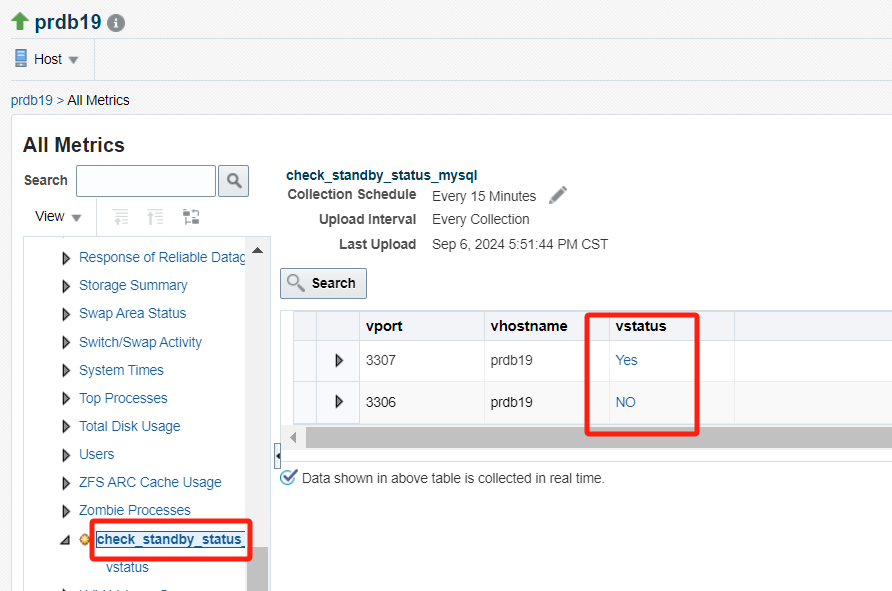Click the collapse-all tree toolbar icon
Image resolution: width=892 pixels, height=591 pixels.
pos(155,217)
